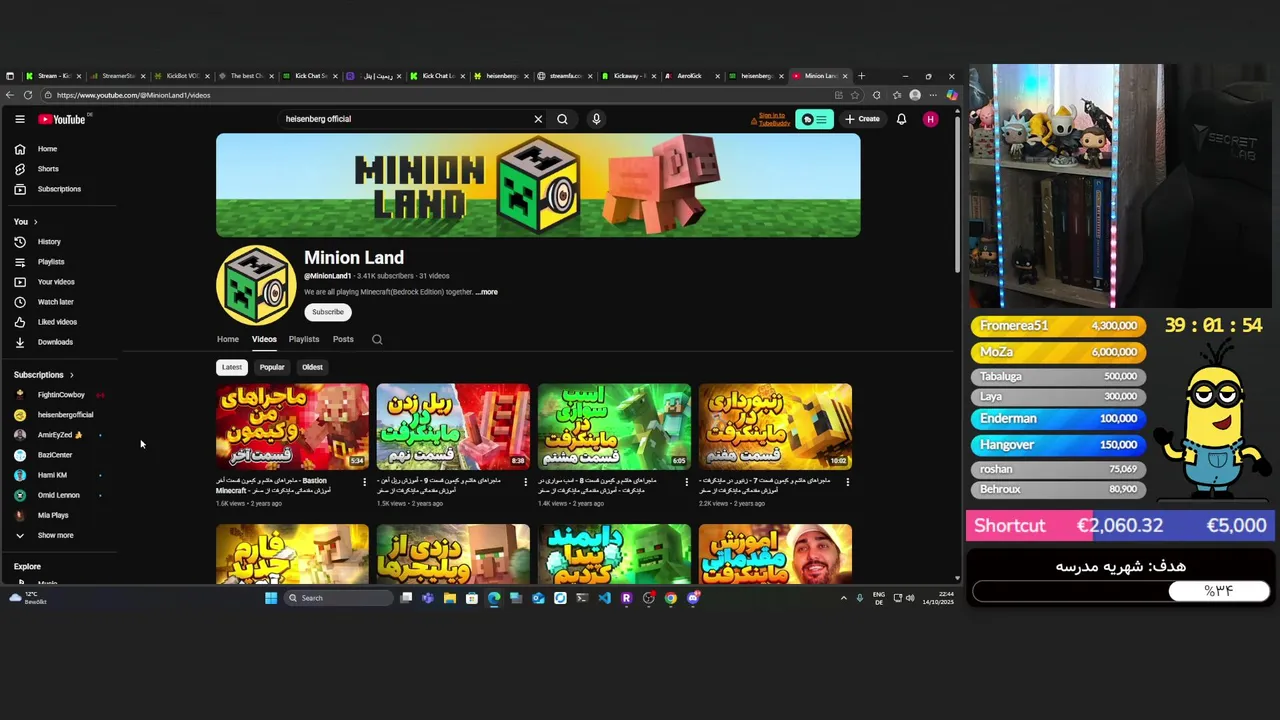Screen dimensions: 1280x720
Task: Click the Create button
Action: click(x=862, y=119)
